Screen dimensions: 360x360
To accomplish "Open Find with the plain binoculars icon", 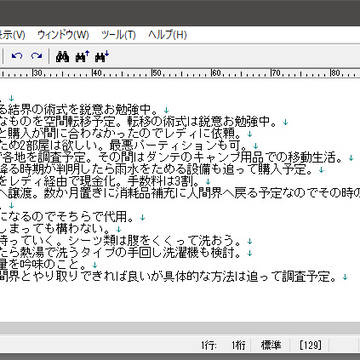I will [x=62, y=57].
